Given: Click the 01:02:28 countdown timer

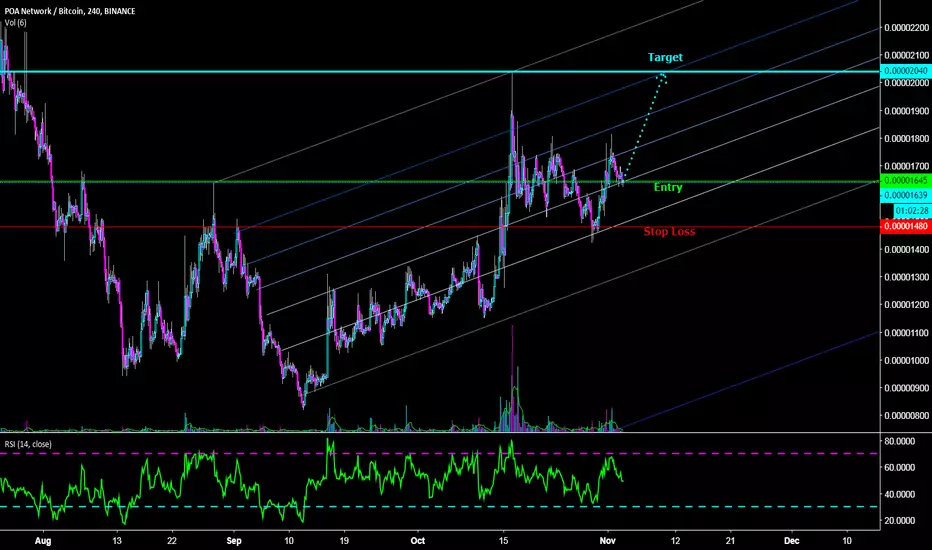Looking at the screenshot, I should 912,210.
